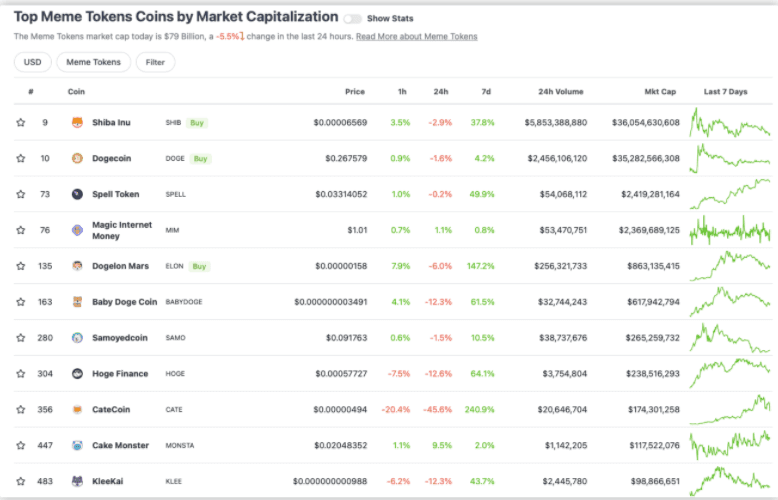Click the MONSTA ticker text
This screenshot has width=778, height=500.
pos(180,445)
